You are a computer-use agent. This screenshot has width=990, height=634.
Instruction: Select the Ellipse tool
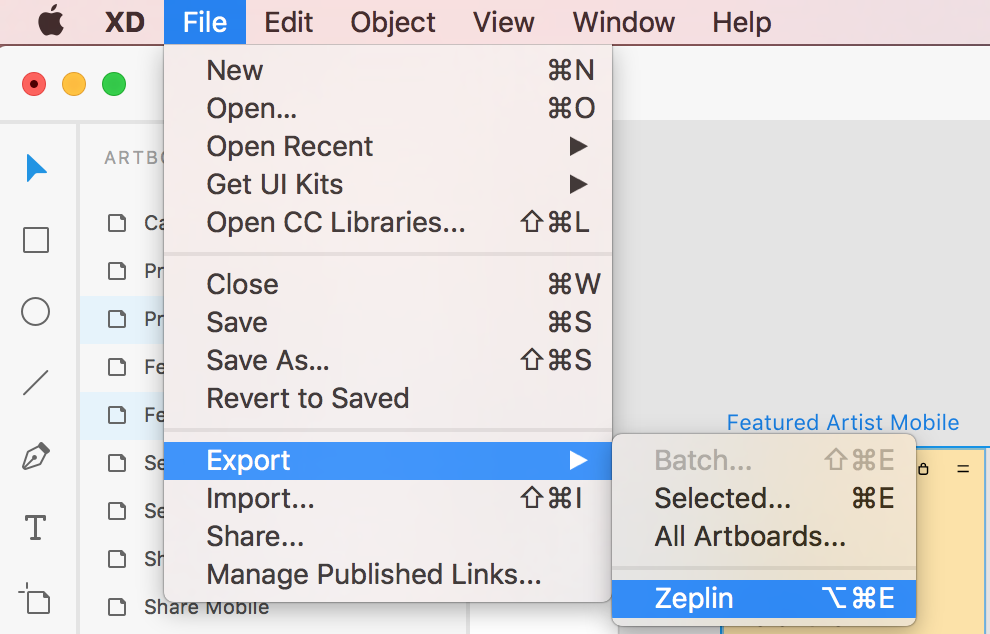(x=35, y=312)
